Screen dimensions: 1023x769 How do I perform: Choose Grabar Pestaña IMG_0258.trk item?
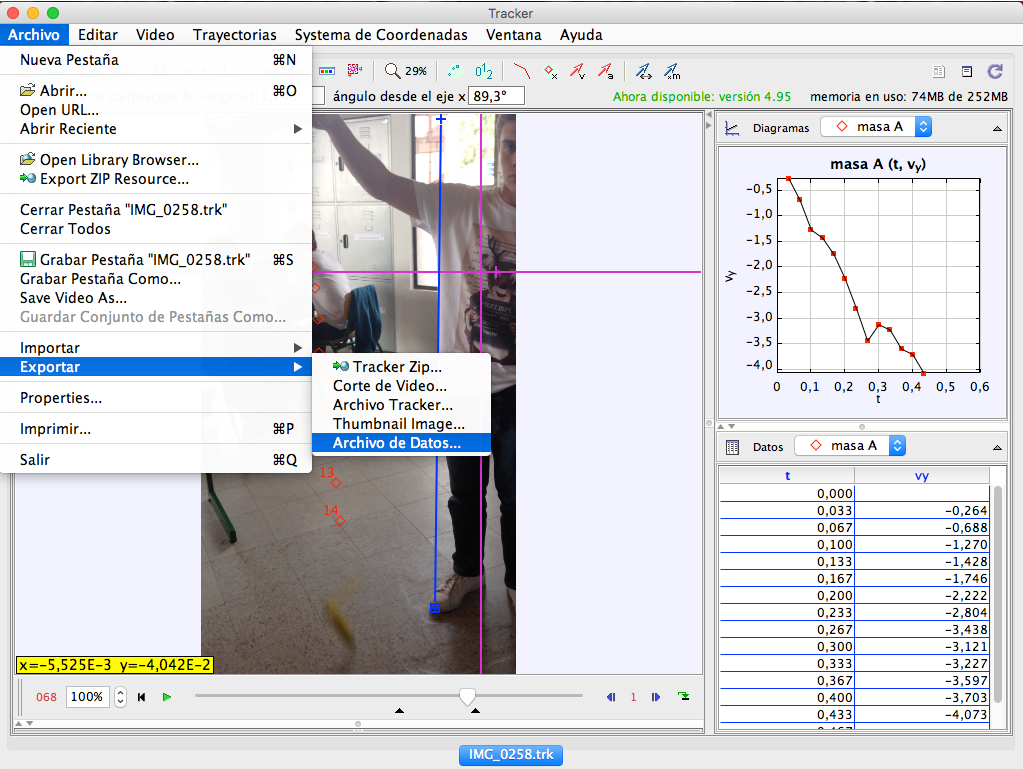[x=156, y=260]
